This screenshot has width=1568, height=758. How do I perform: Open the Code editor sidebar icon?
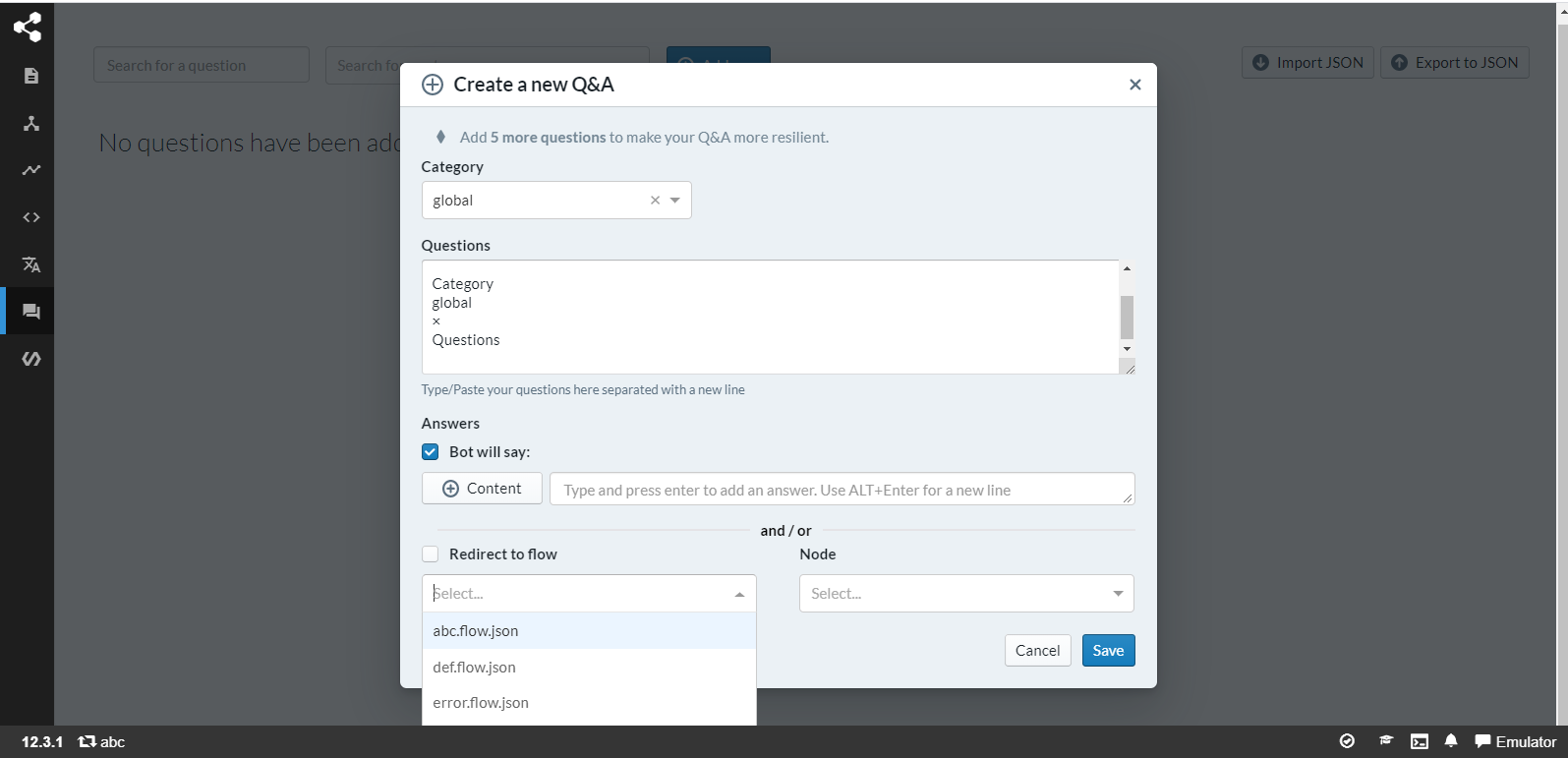(x=29, y=216)
